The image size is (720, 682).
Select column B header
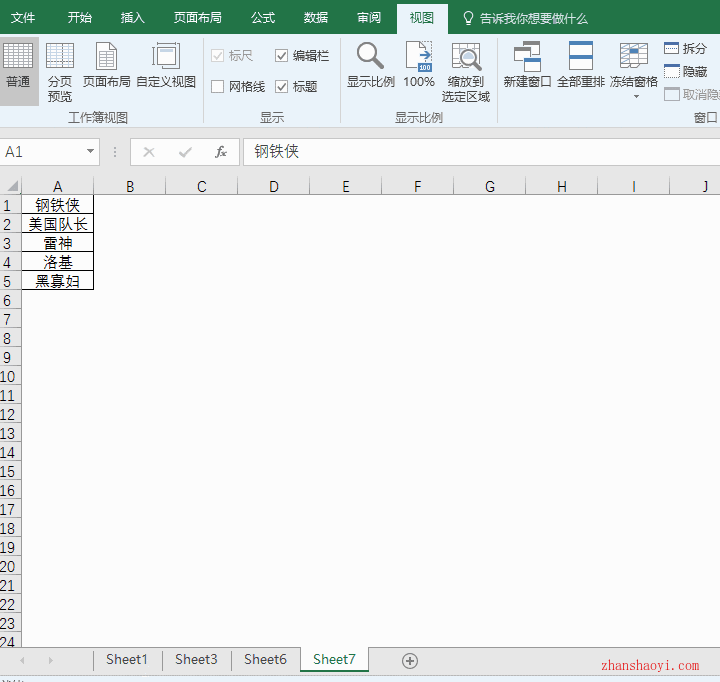tap(129, 186)
